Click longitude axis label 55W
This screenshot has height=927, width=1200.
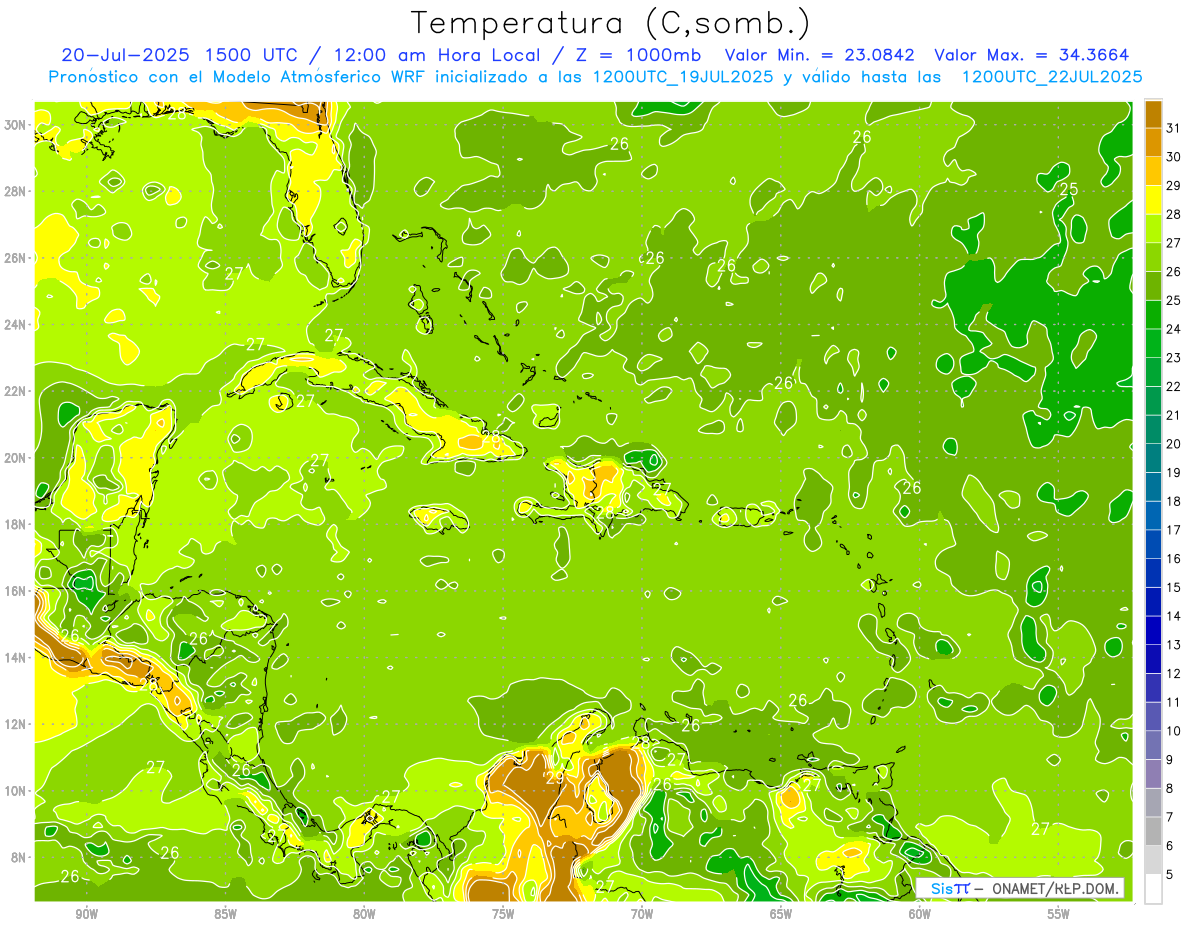tap(1058, 914)
